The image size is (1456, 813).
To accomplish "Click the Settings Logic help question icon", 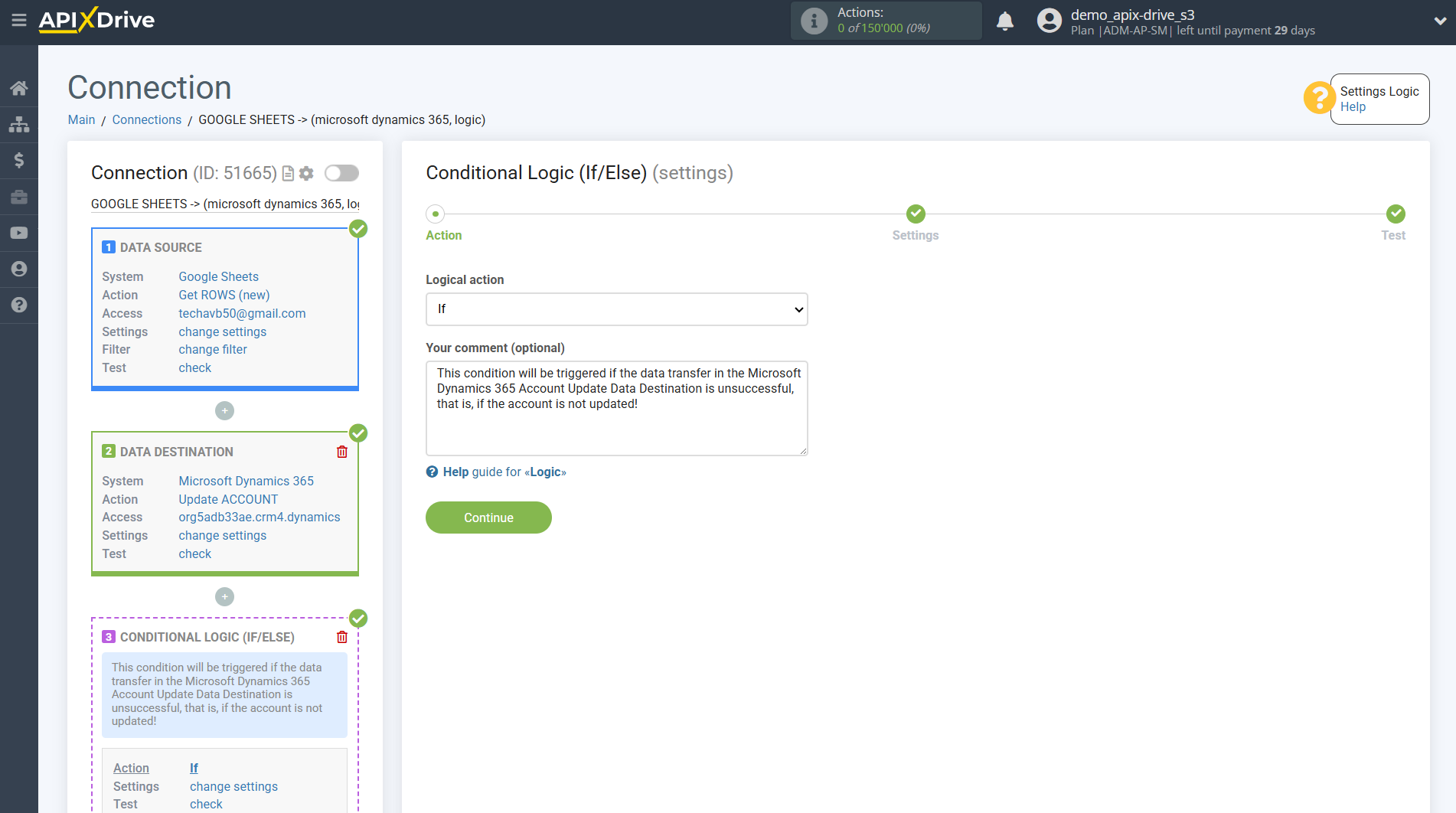I will click(1319, 98).
